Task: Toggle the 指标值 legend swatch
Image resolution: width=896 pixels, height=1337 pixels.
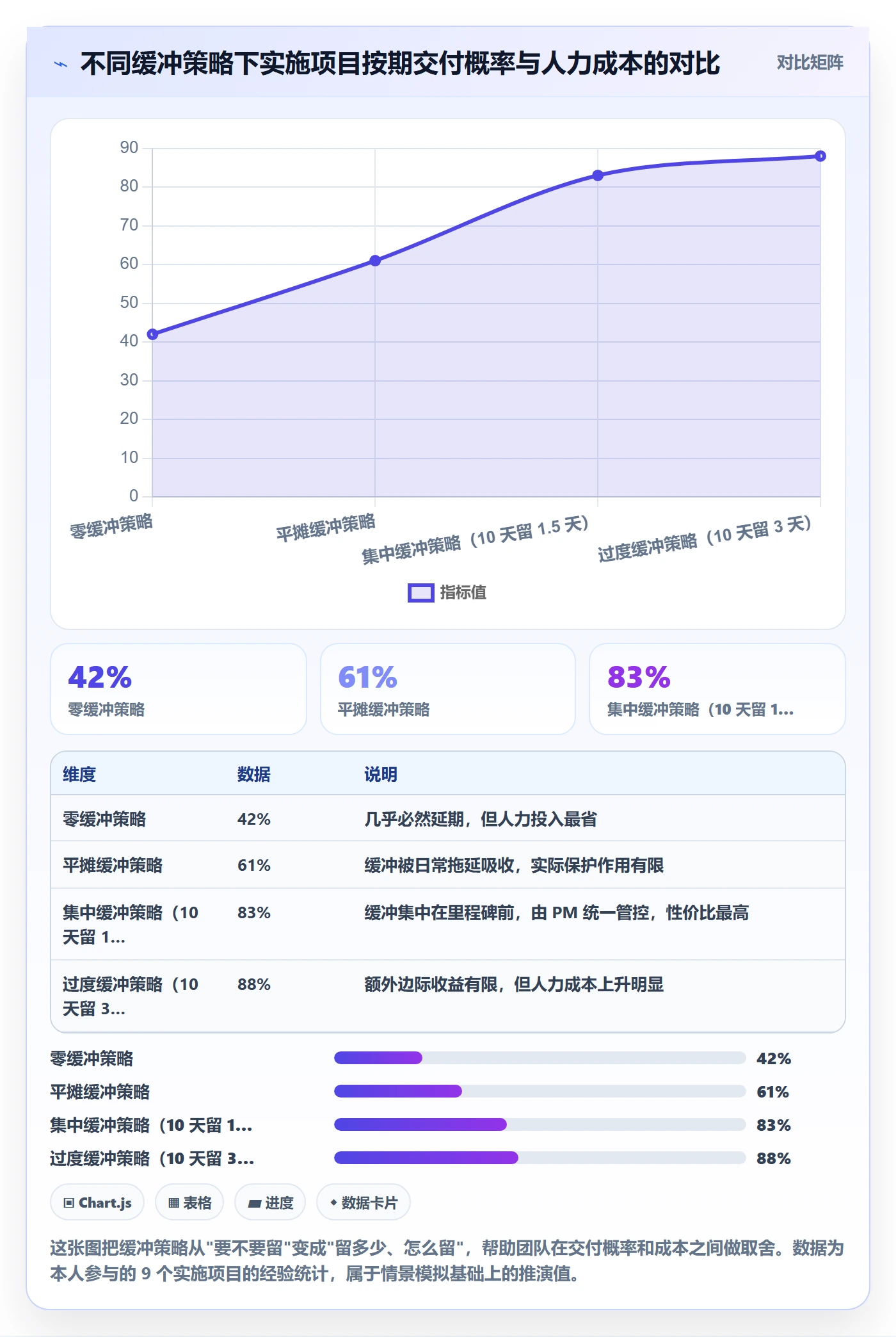Action: click(x=421, y=593)
